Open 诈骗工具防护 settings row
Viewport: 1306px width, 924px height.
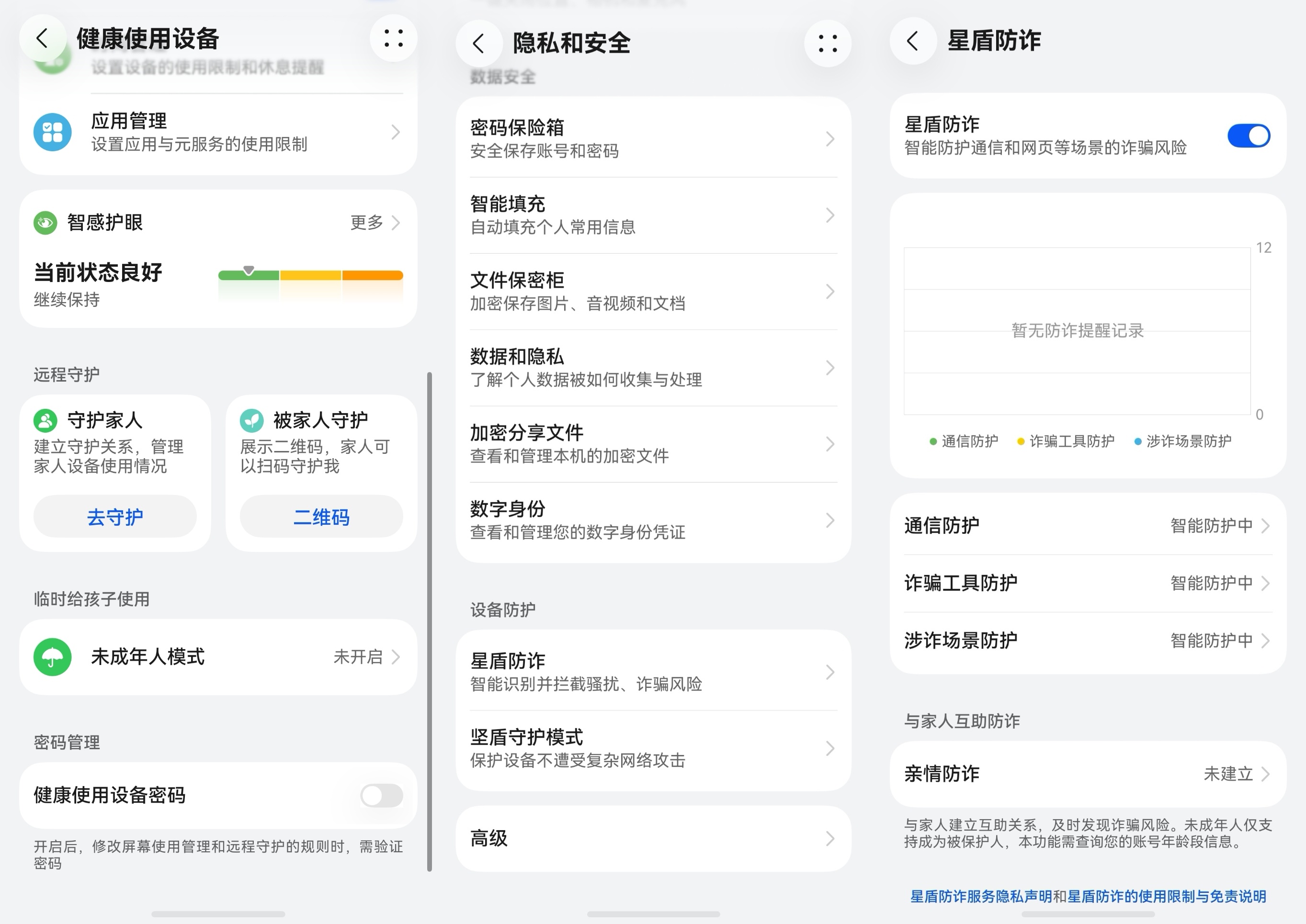click(1088, 583)
